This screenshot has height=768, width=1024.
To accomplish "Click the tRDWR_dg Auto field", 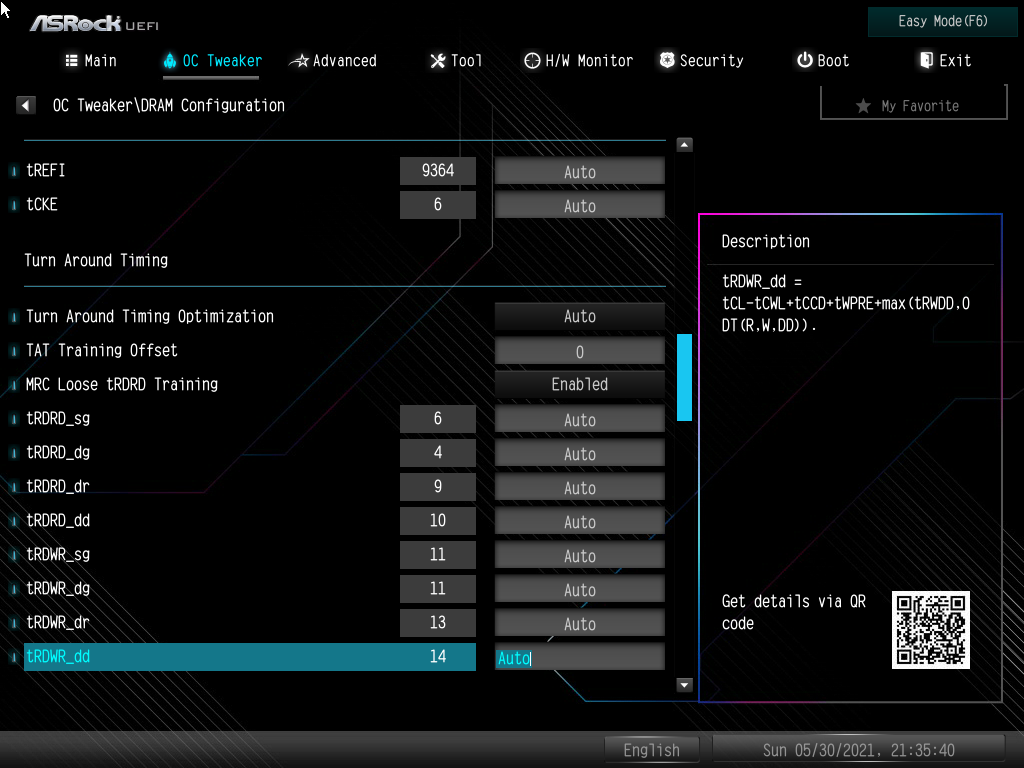I will [x=579, y=589].
